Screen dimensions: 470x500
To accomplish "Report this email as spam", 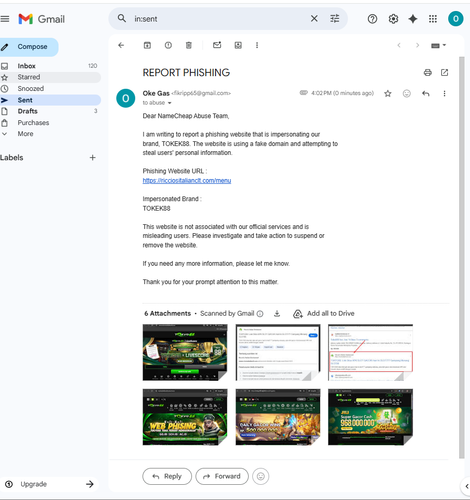I will (168, 45).
